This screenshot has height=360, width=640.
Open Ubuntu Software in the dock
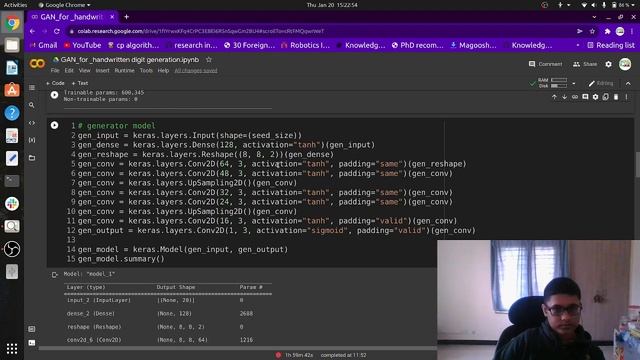tap(12, 90)
